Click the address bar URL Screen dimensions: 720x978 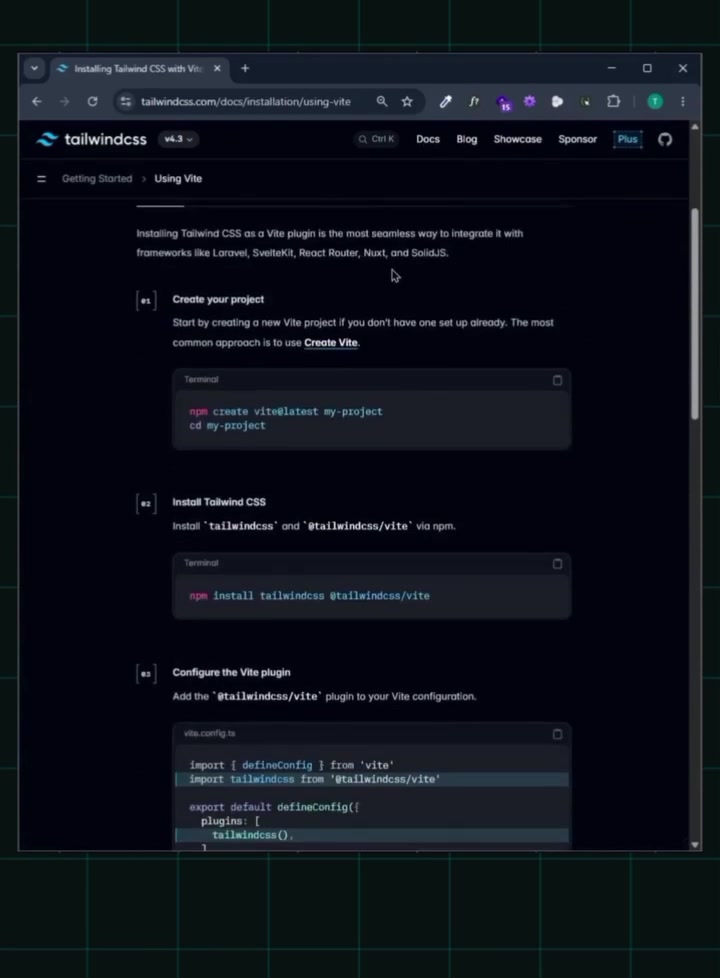(246, 101)
